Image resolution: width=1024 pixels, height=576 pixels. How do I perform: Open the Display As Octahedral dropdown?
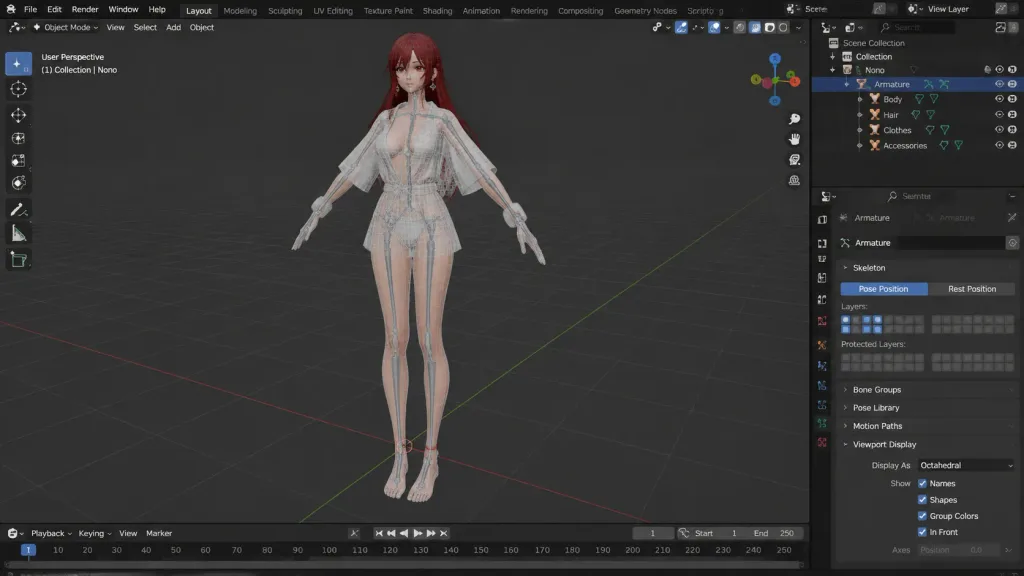tap(966, 466)
